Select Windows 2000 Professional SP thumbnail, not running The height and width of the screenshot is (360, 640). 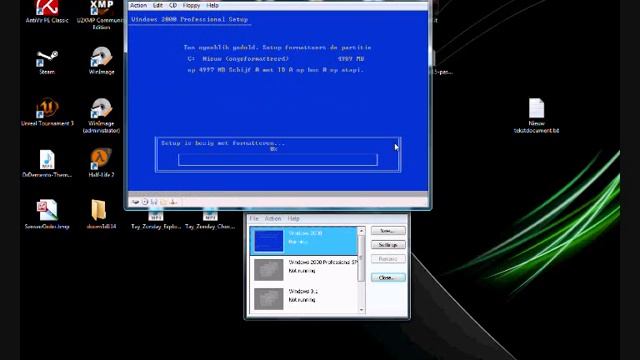(268, 270)
